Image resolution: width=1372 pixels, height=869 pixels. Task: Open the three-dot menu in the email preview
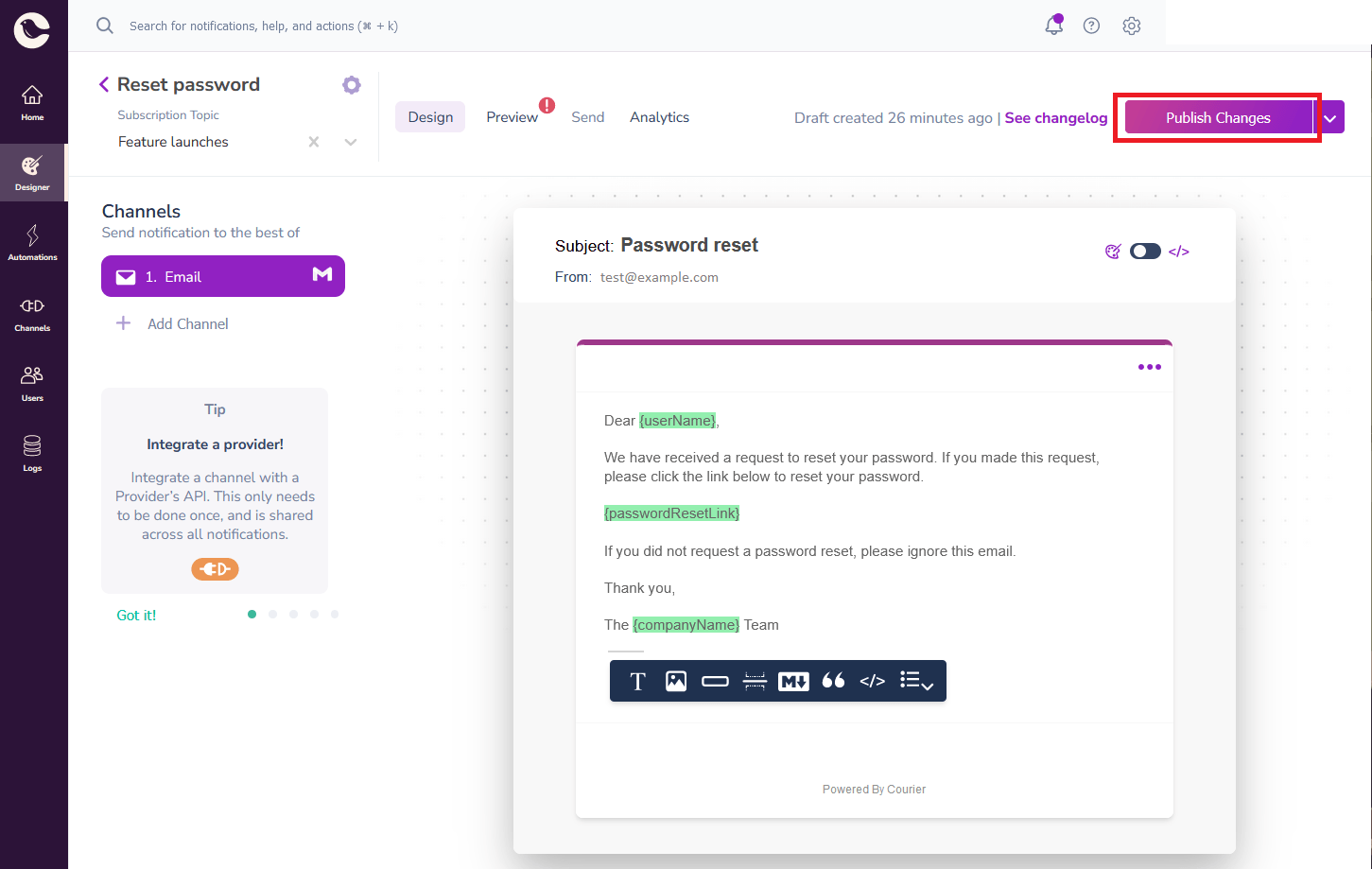(1150, 367)
